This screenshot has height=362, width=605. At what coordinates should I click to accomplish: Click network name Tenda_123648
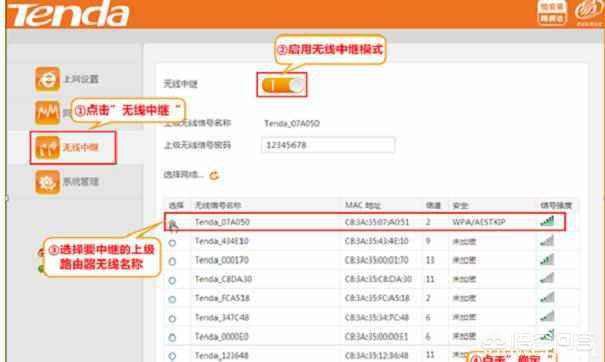221,355
